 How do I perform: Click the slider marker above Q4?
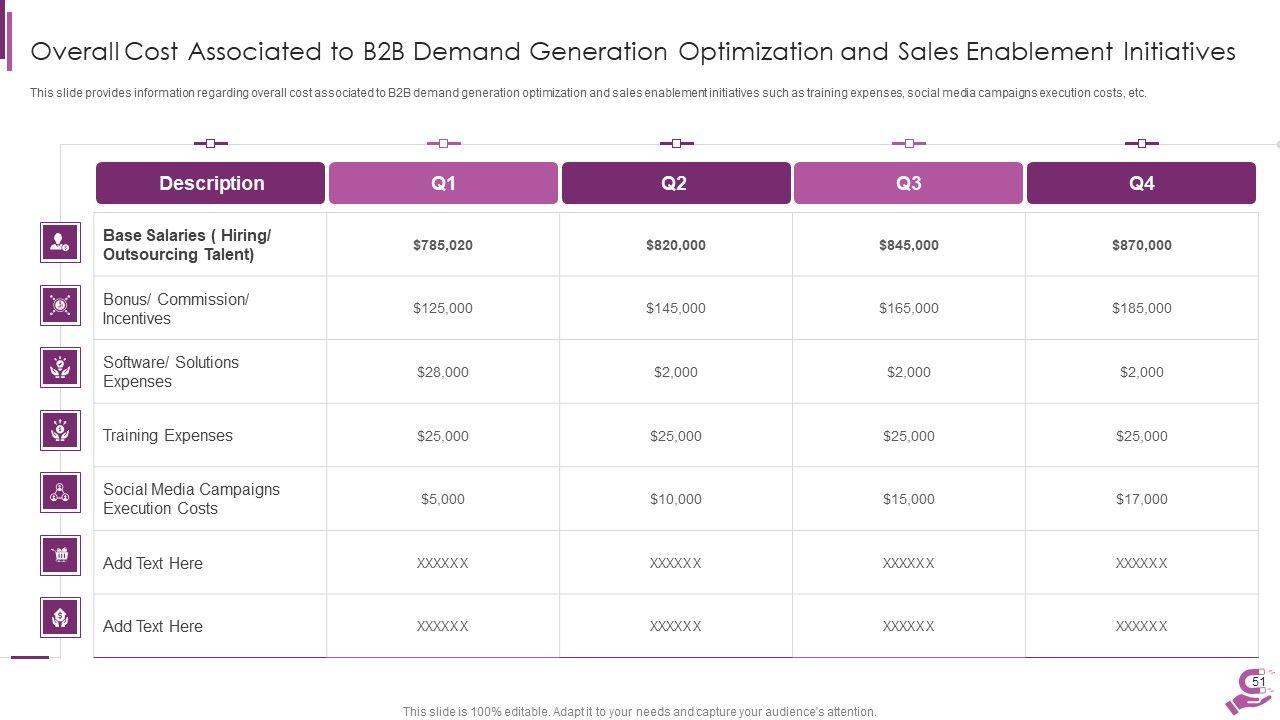1142,144
